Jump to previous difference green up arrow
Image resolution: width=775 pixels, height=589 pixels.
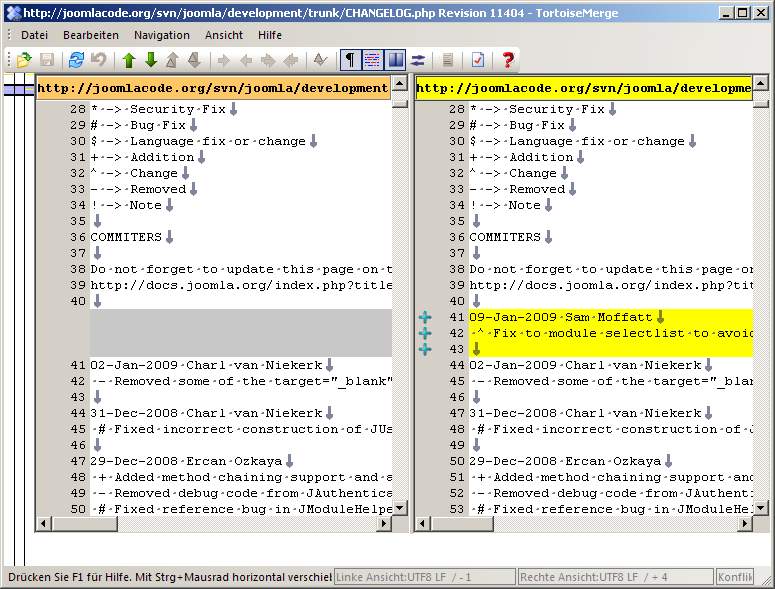click(129, 60)
